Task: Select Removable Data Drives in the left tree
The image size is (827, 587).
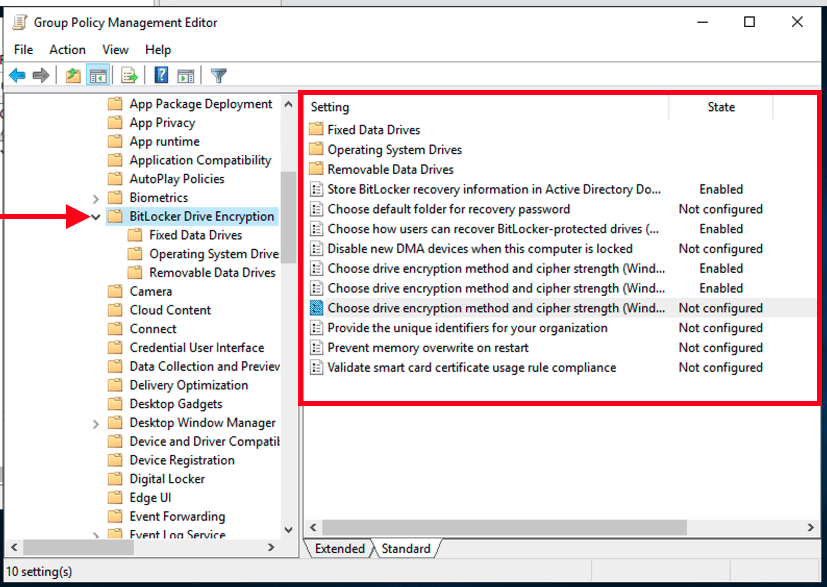Action: tap(212, 273)
